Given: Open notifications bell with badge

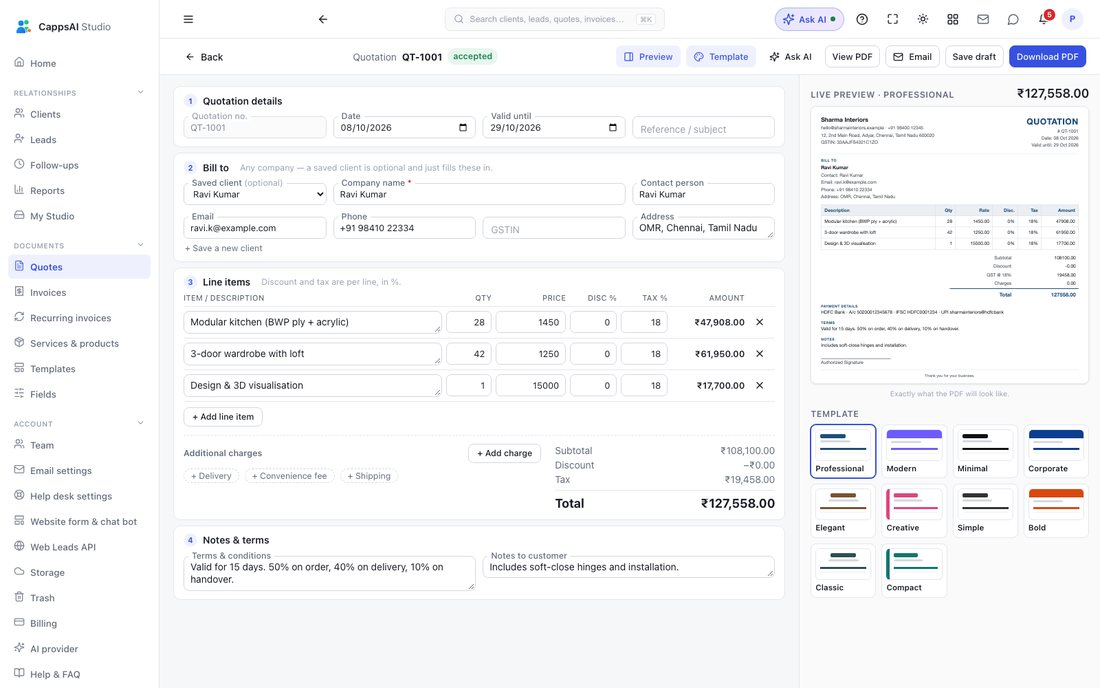Looking at the screenshot, I should coord(1044,19).
